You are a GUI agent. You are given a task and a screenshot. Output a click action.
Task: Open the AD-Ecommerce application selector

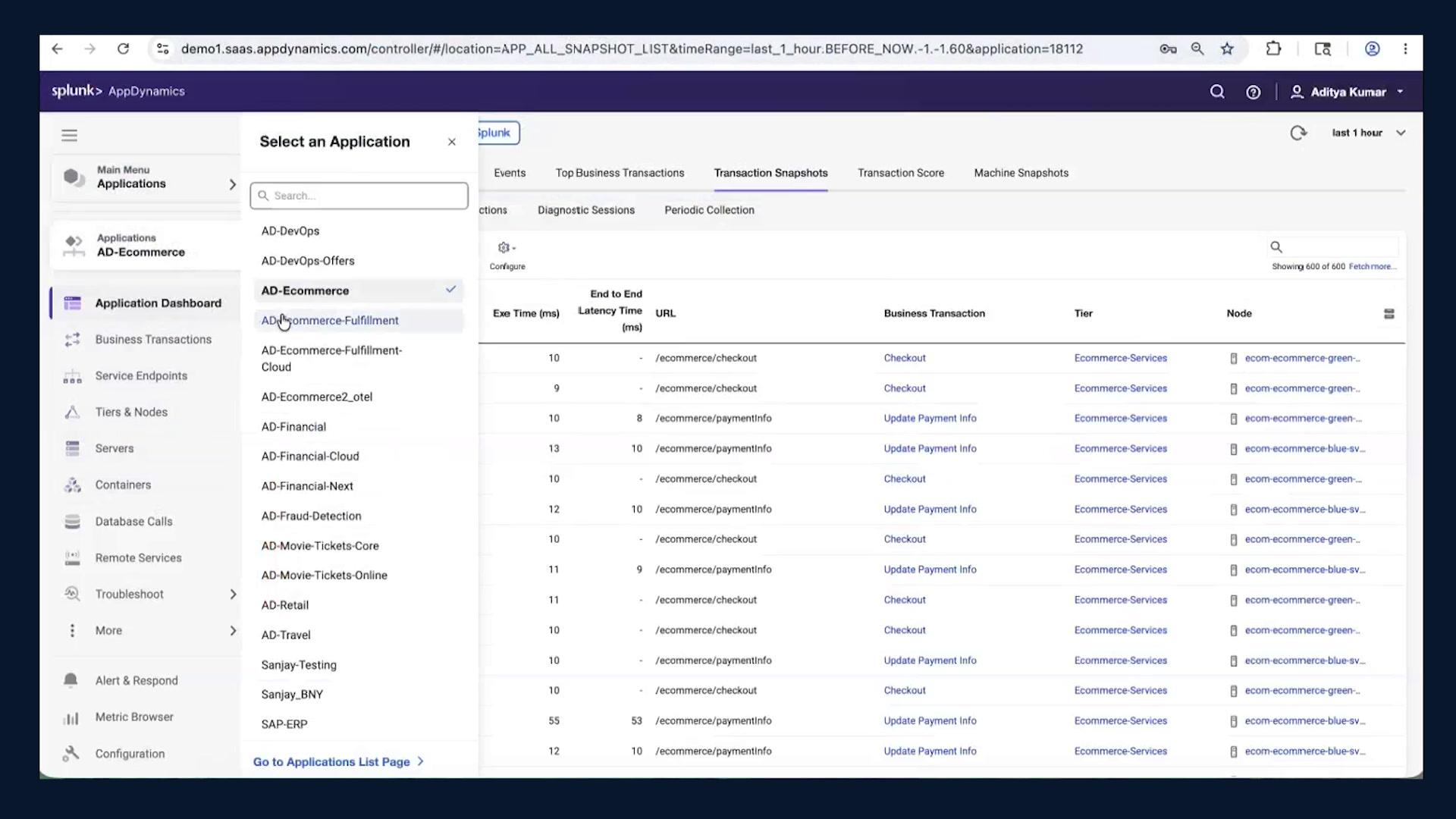[x=146, y=245]
